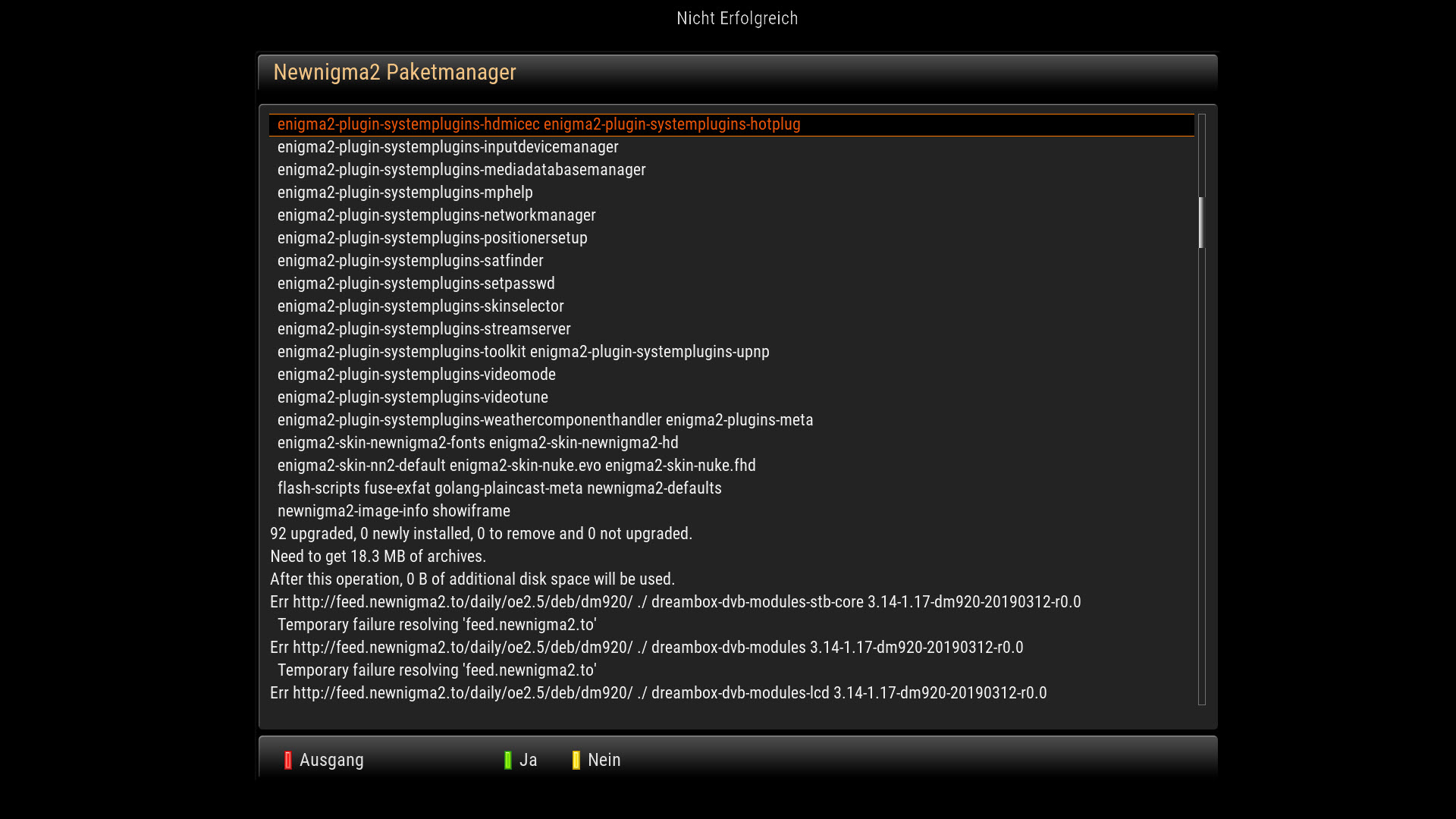Choose Nein to decline
Screen dimensions: 1456x819
point(604,760)
